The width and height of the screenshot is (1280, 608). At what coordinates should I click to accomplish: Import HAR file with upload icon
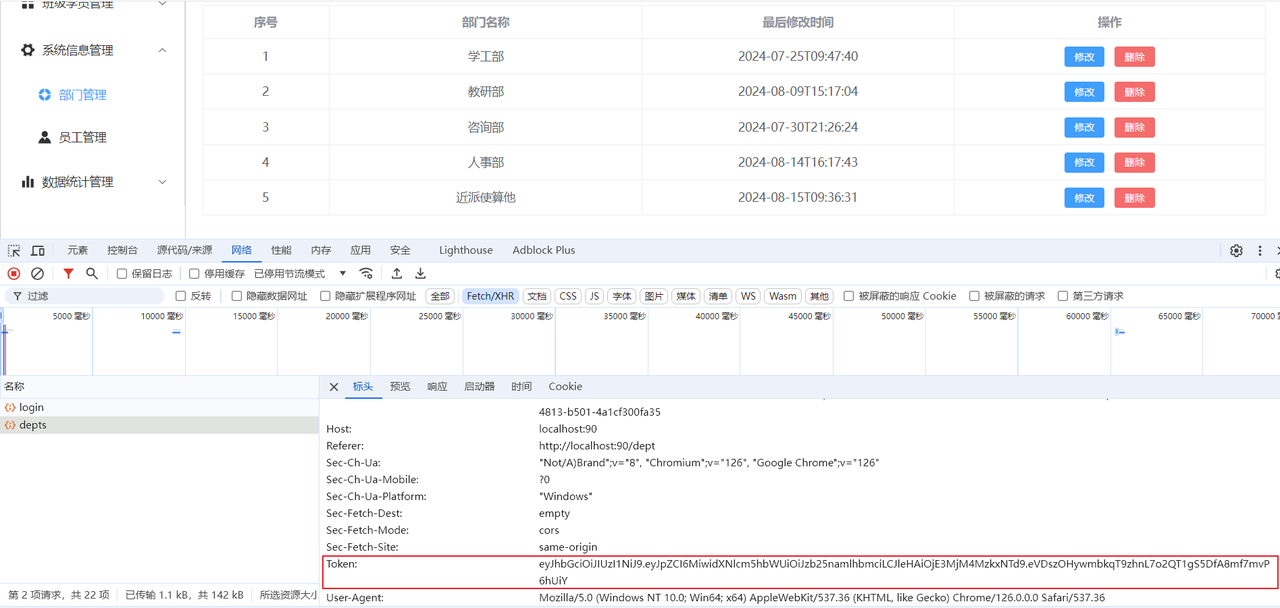point(397,273)
